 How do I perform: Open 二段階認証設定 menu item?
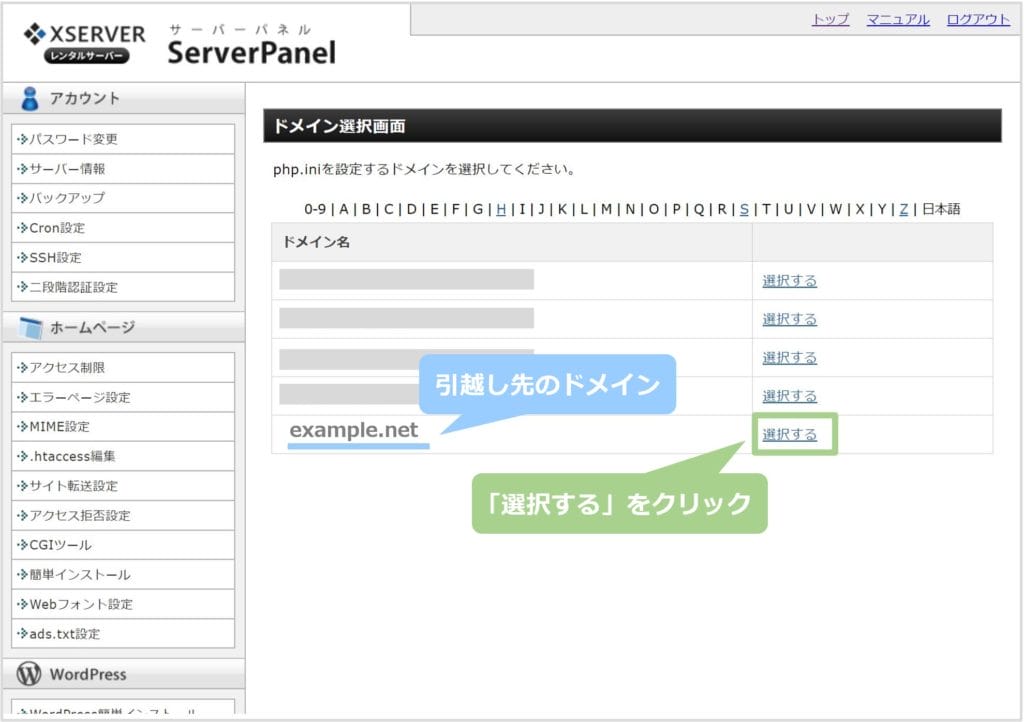coord(123,287)
